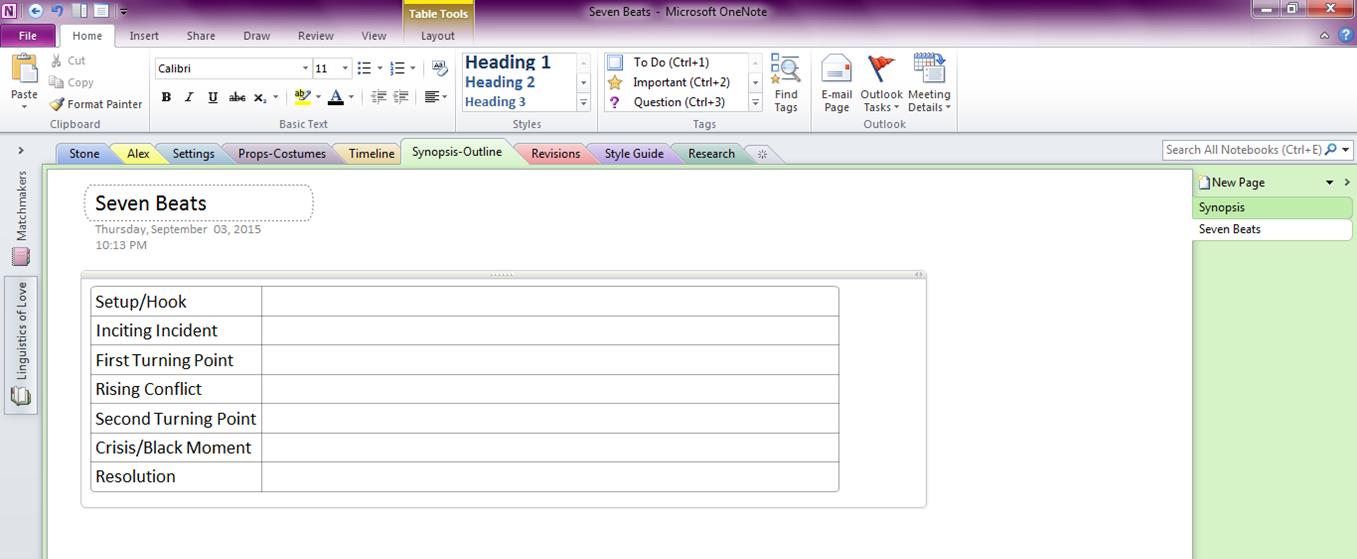Screen dimensions: 1357x559
Task: Toggle bold formatting
Action: [x=166, y=97]
